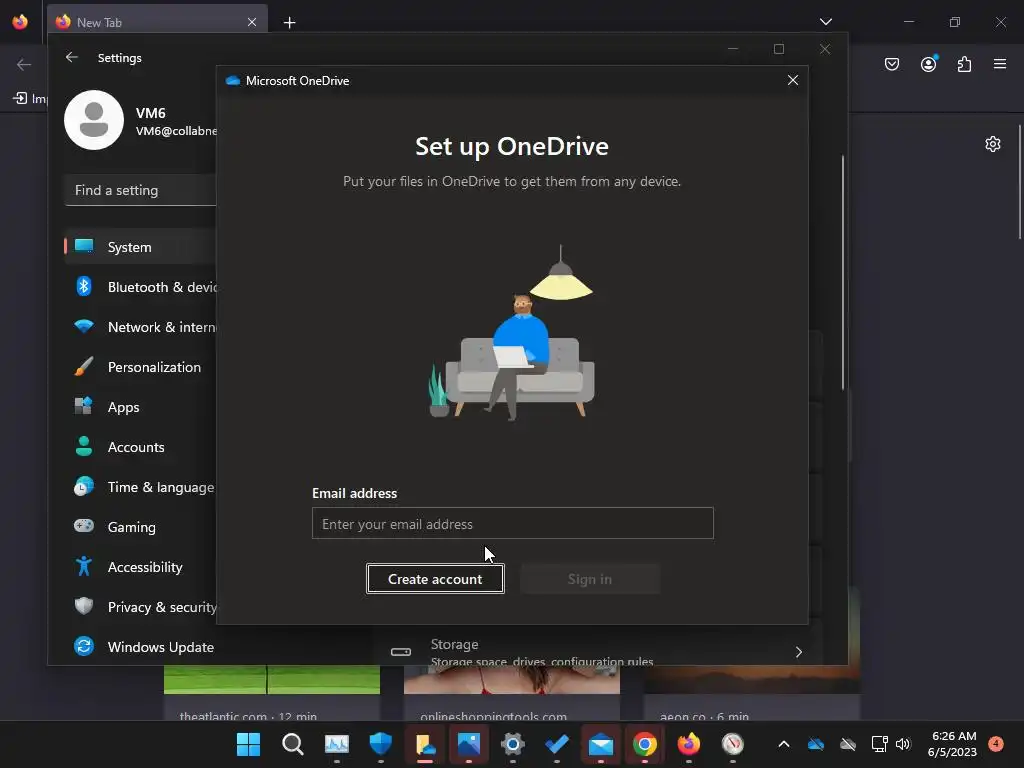
Task: Open the Windows Start menu
Action: [x=248, y=744]
